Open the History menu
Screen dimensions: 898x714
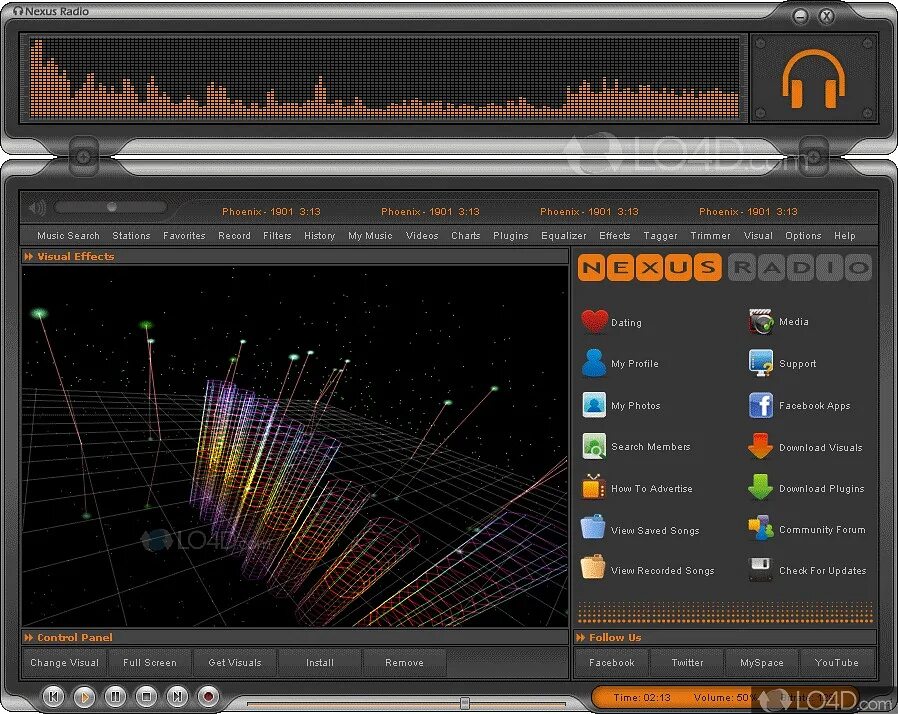(320, 235)
